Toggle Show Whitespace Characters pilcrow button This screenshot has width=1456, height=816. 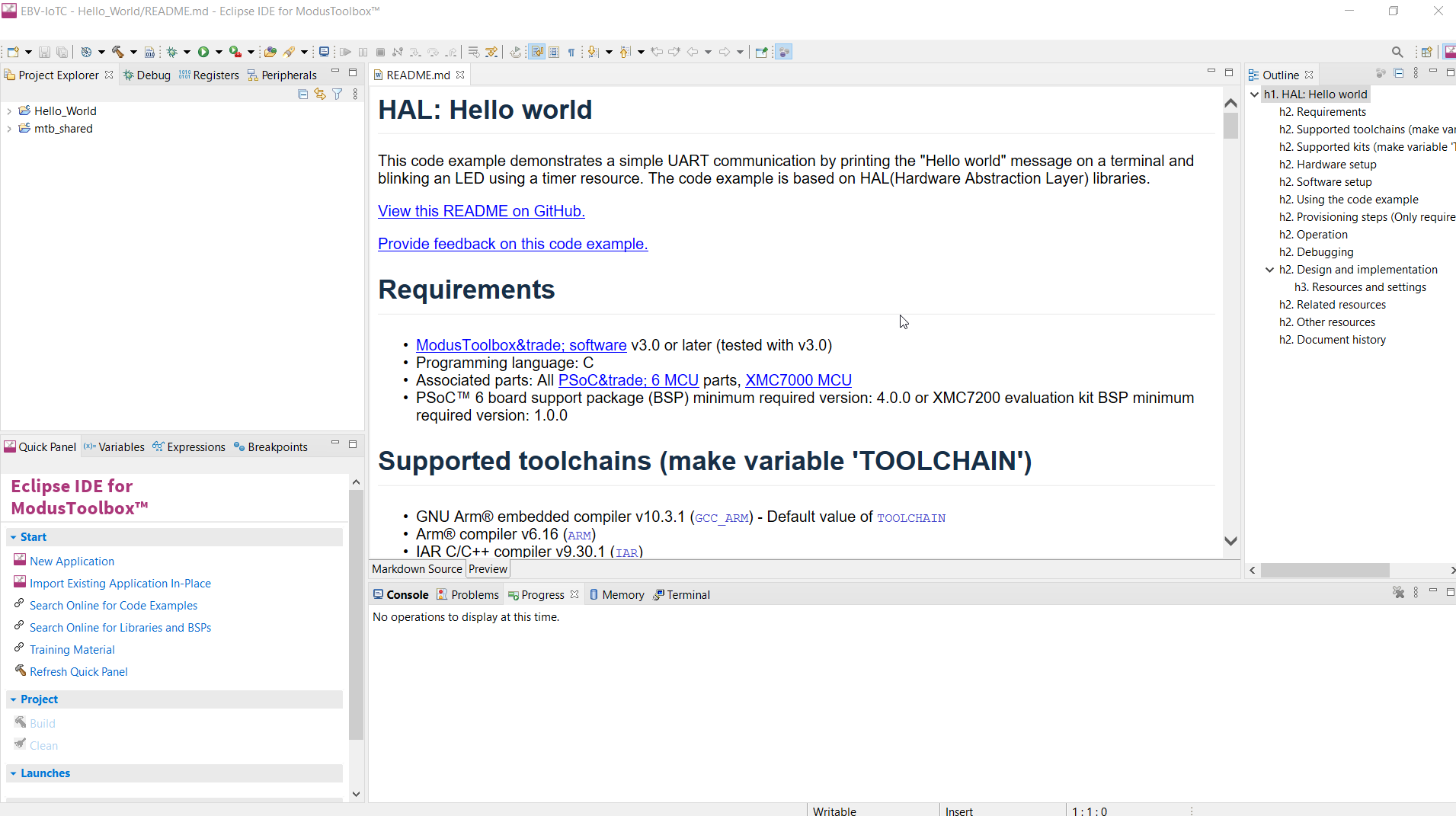pos(571,52)
